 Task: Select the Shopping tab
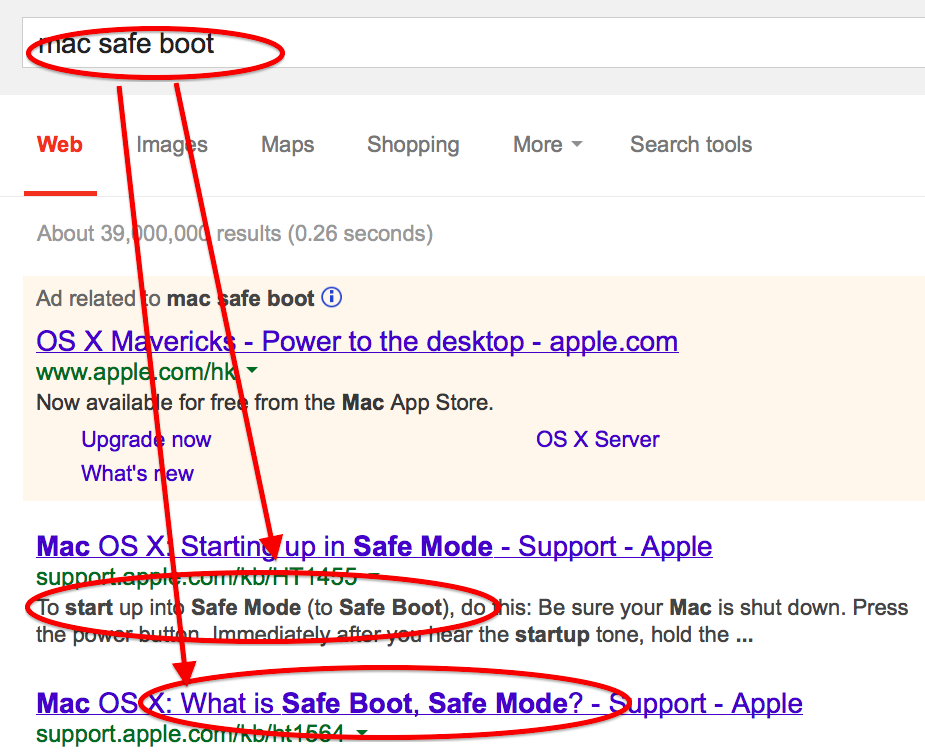[x=413, y=145]
